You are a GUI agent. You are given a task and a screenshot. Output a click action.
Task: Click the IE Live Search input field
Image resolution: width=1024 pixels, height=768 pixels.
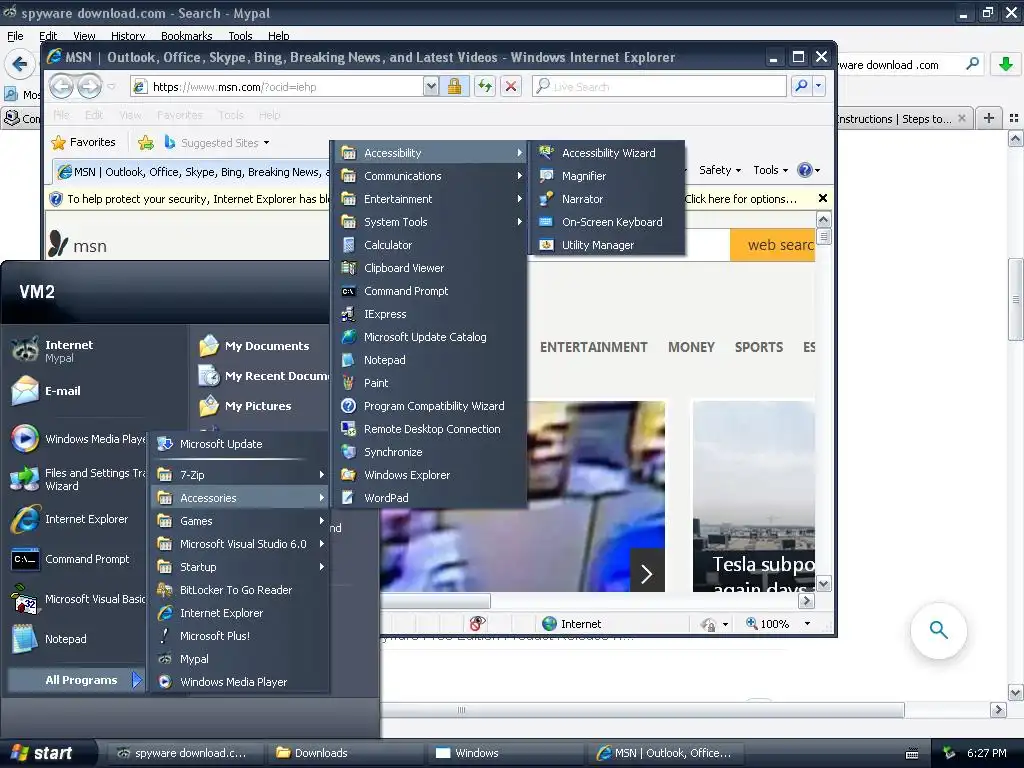pyautogui.click(x=660, y=86)
